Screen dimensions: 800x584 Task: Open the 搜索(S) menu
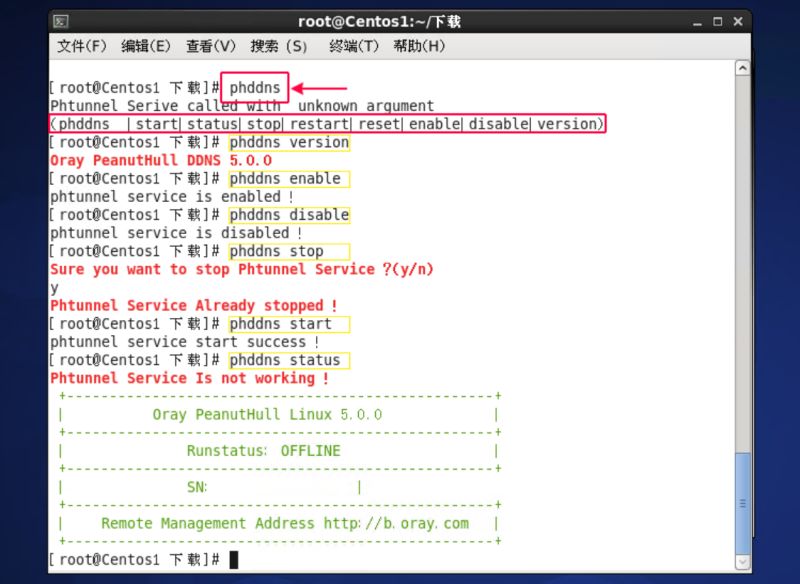pos(279,46)
